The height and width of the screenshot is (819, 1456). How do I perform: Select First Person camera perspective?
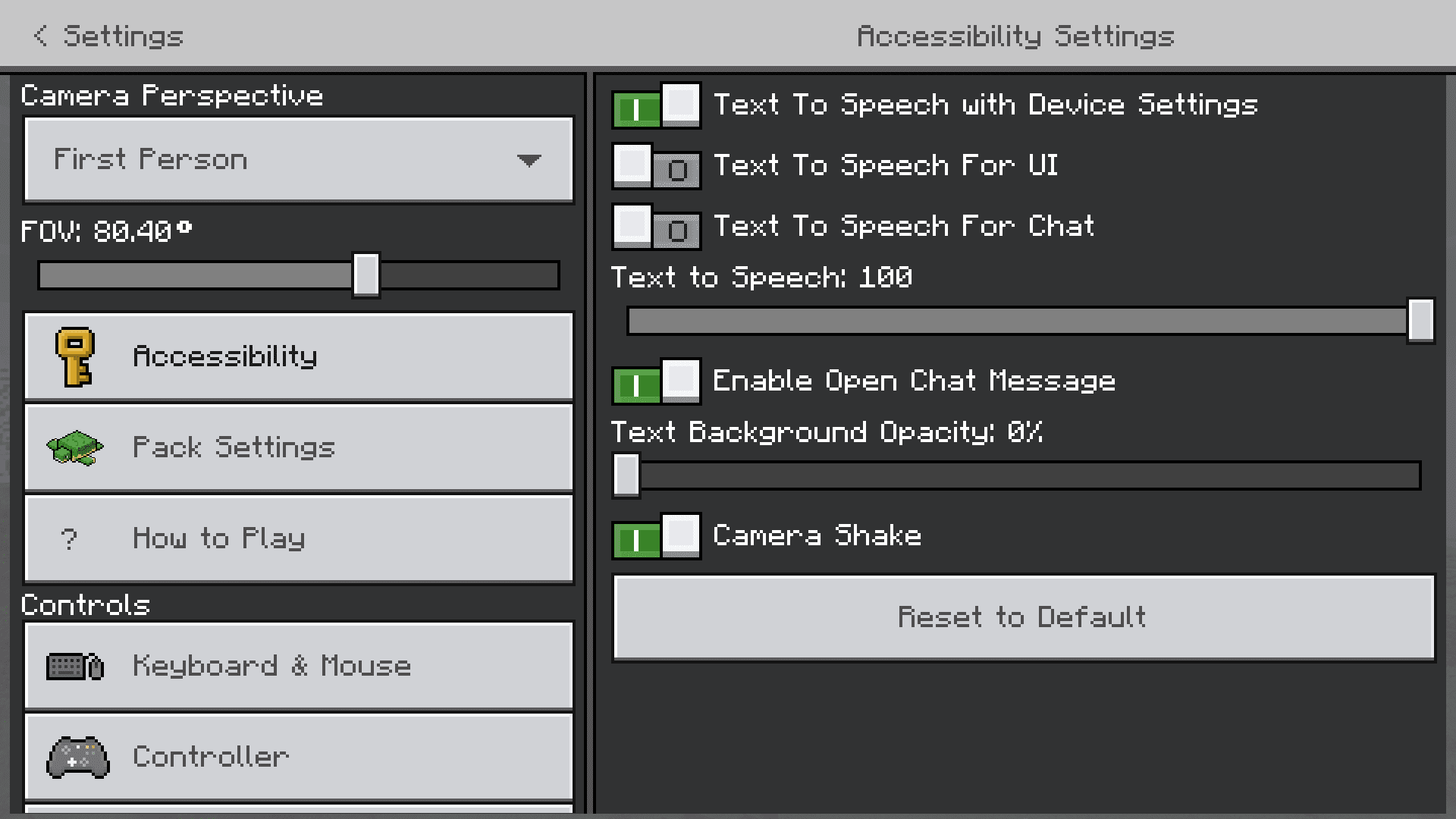coord(299,160)
